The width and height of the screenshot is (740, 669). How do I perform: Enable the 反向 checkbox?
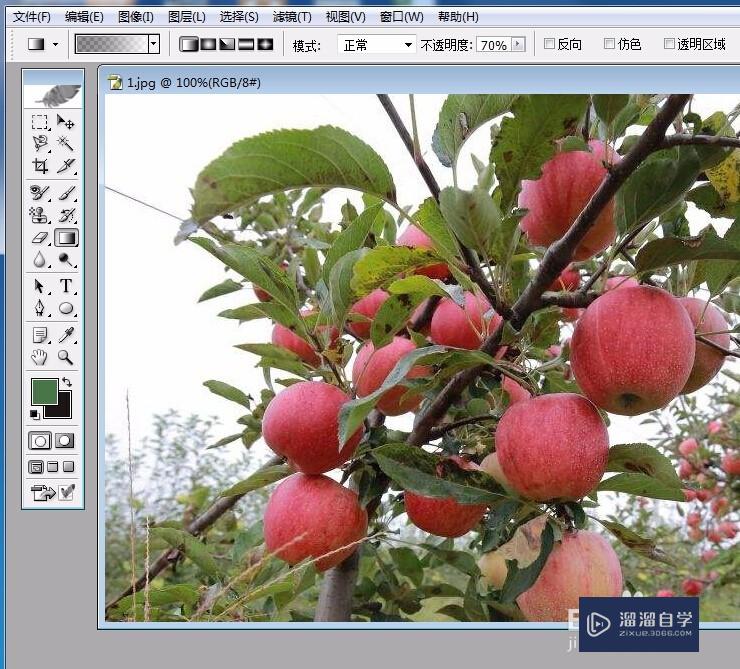point(549,44)
